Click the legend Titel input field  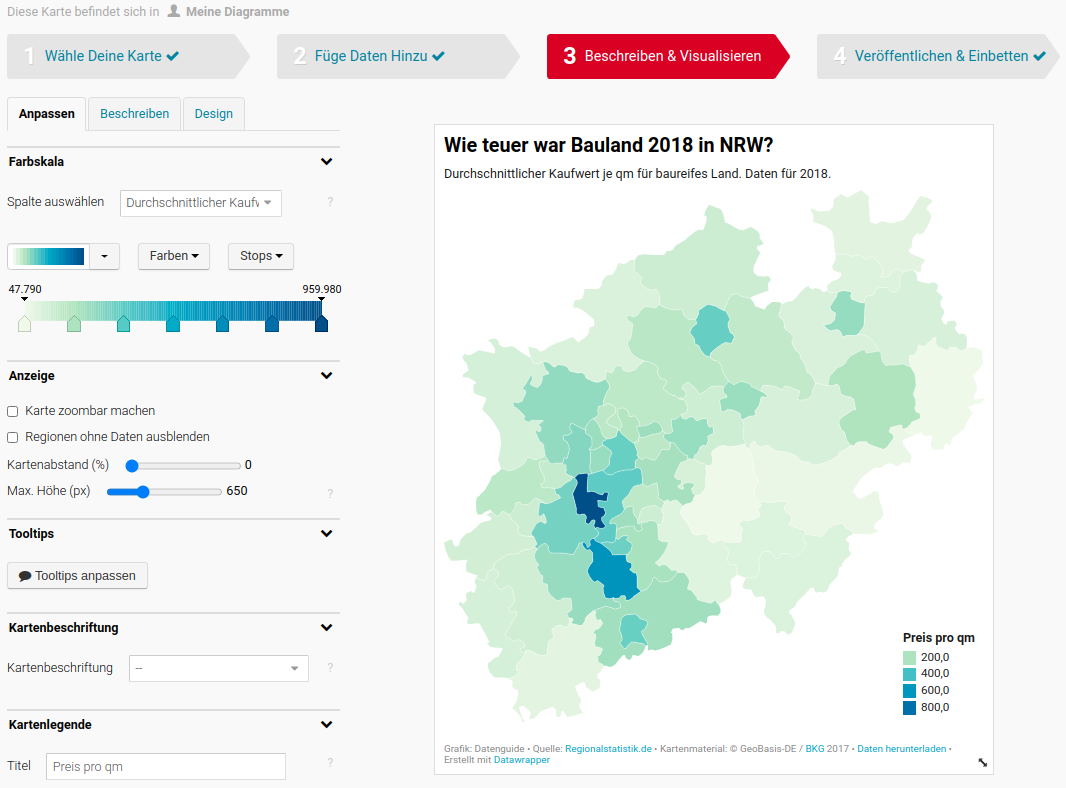165,766
